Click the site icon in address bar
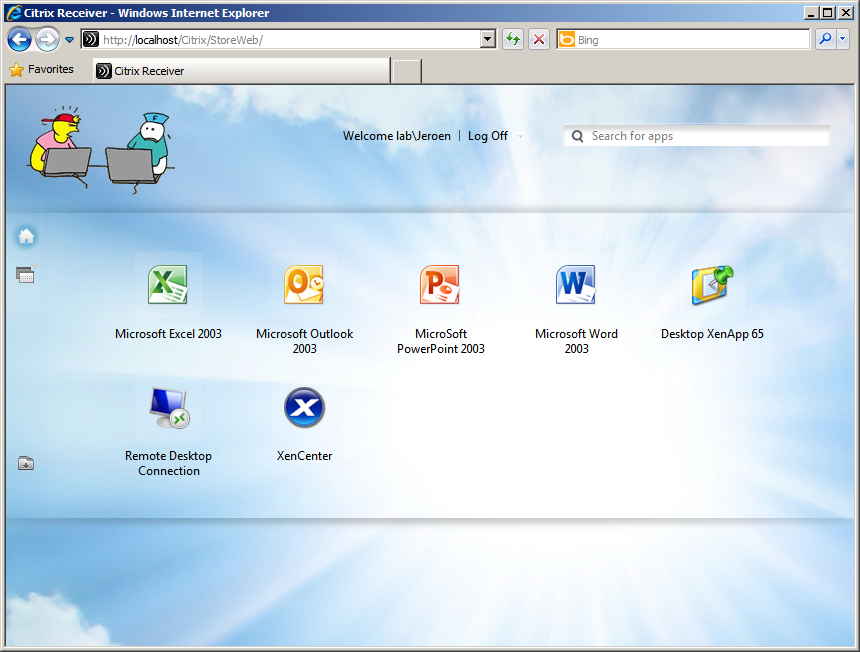The width and height of the screenshot is (860, 652). pos(90,39)
